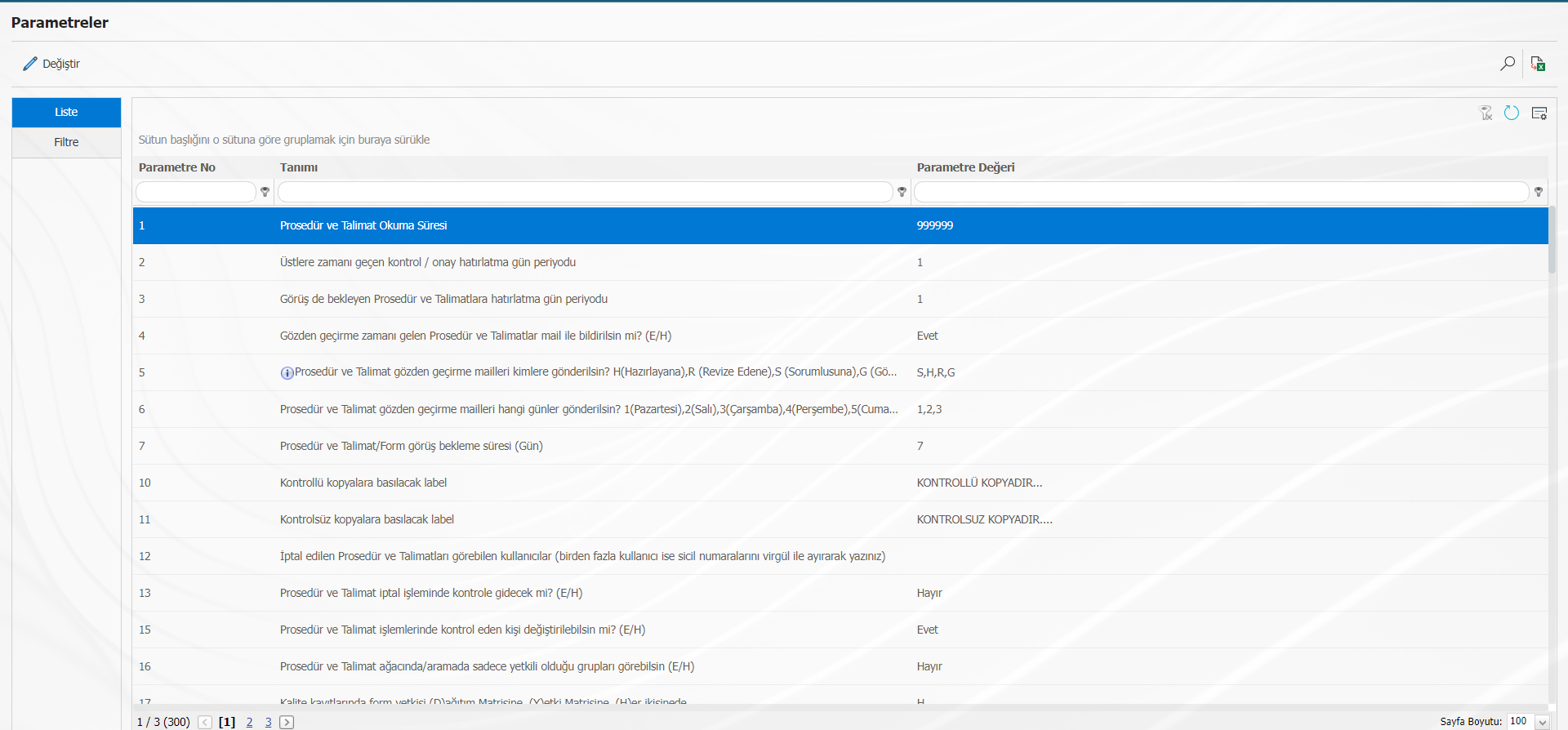Viewport: 1568px width, 730px height.
Task: Sort by the Tanımı column header
Action: (299, 167)
